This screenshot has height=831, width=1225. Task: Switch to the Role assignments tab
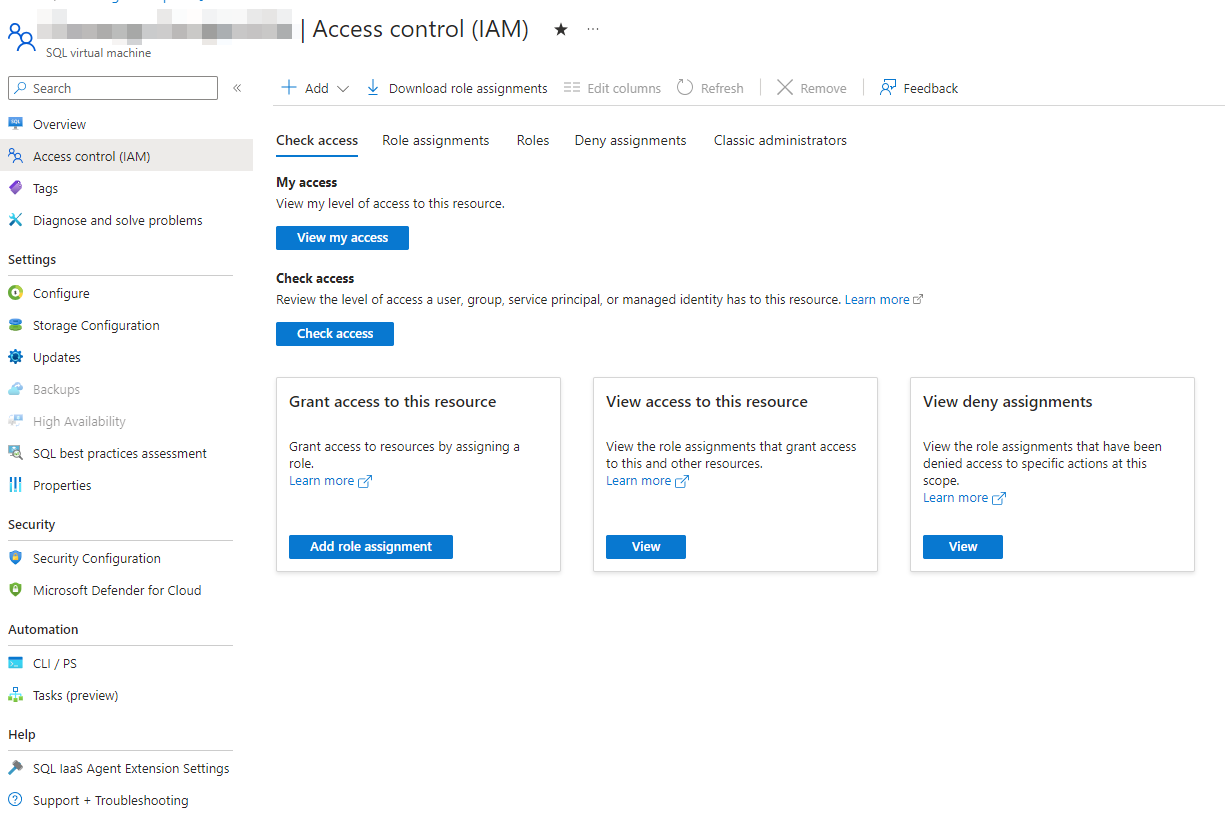(x=435, y=141)
